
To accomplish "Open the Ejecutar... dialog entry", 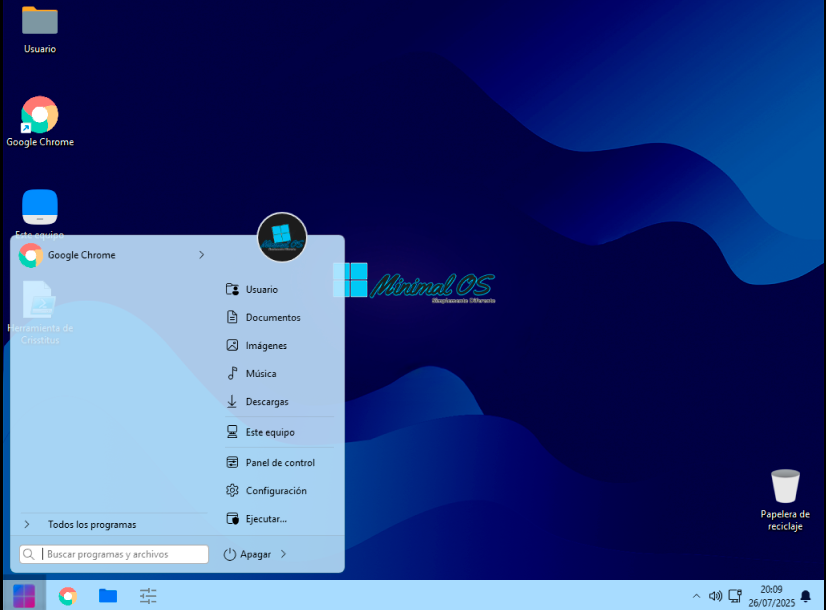I will 280,519.
